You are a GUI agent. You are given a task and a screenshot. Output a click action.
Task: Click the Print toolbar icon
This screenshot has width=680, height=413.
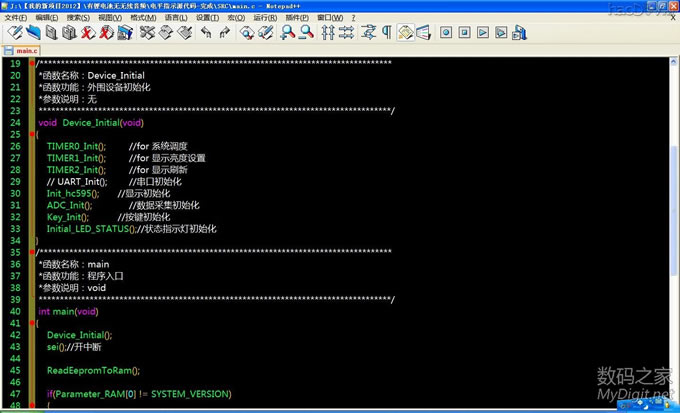124,33
